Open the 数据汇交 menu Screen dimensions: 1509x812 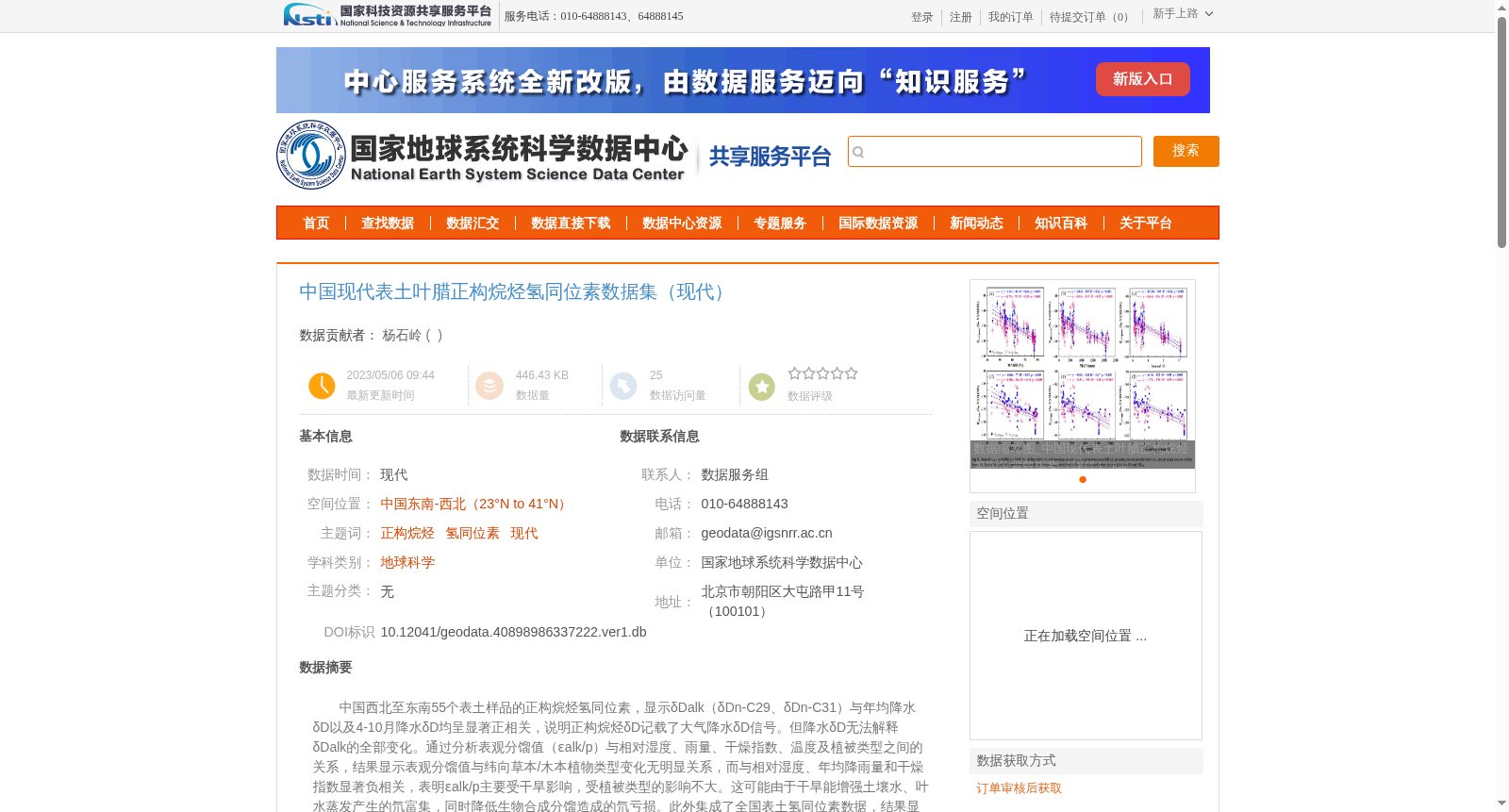(473, 223)
